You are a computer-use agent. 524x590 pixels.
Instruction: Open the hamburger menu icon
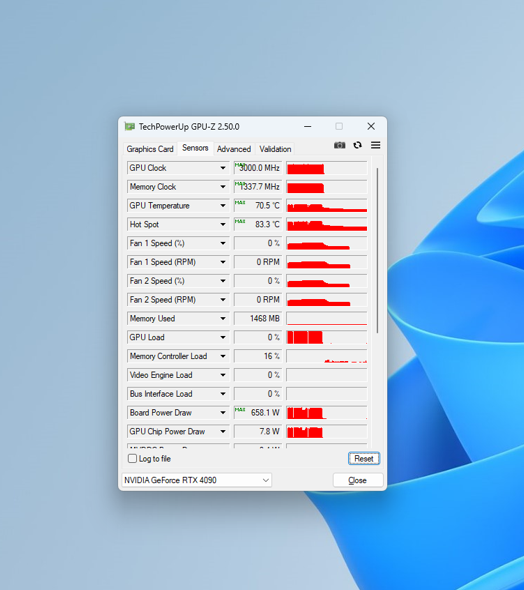coord(375,145)
